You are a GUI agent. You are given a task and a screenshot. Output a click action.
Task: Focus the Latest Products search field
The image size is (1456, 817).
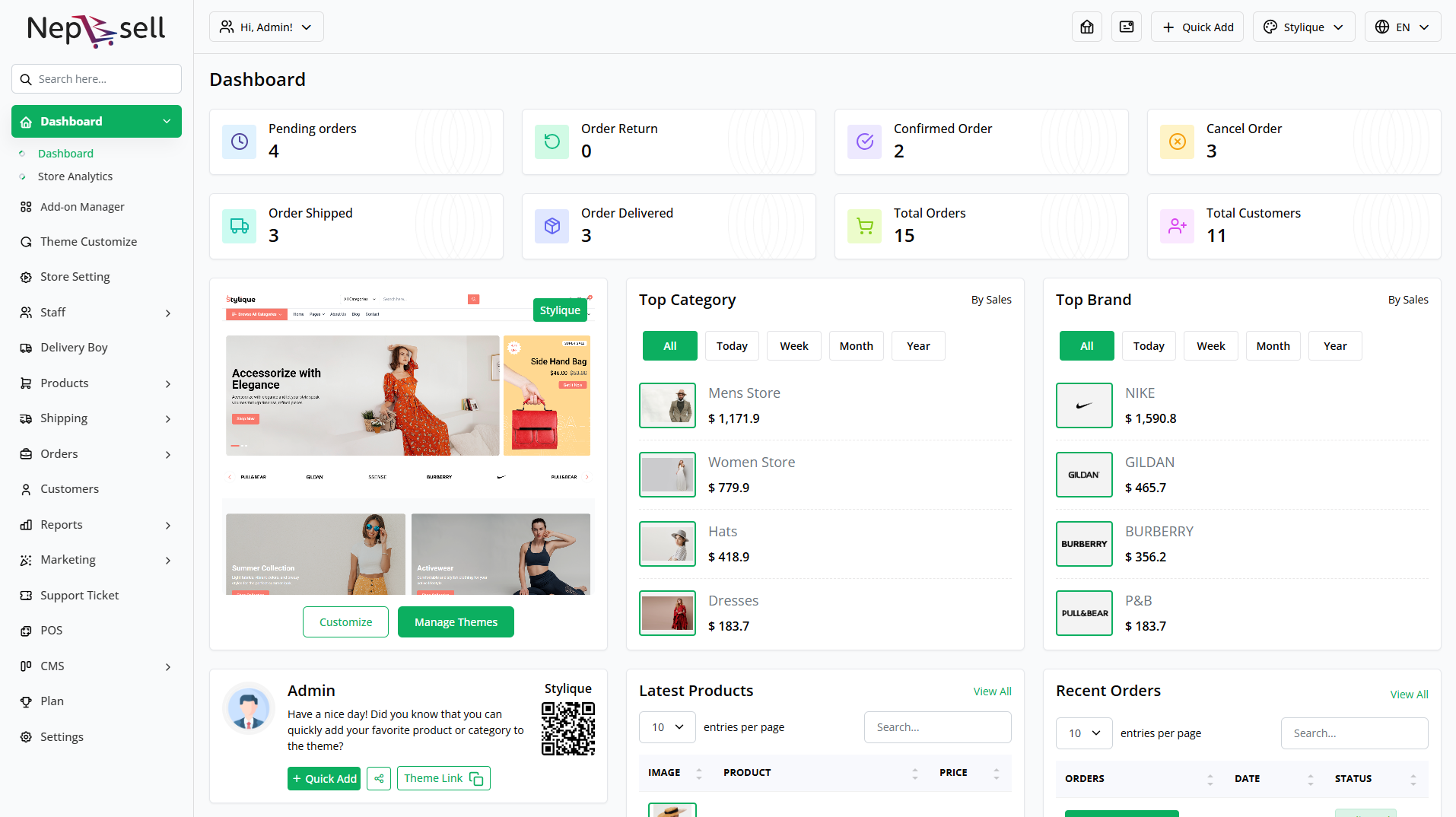coord(938,727)
